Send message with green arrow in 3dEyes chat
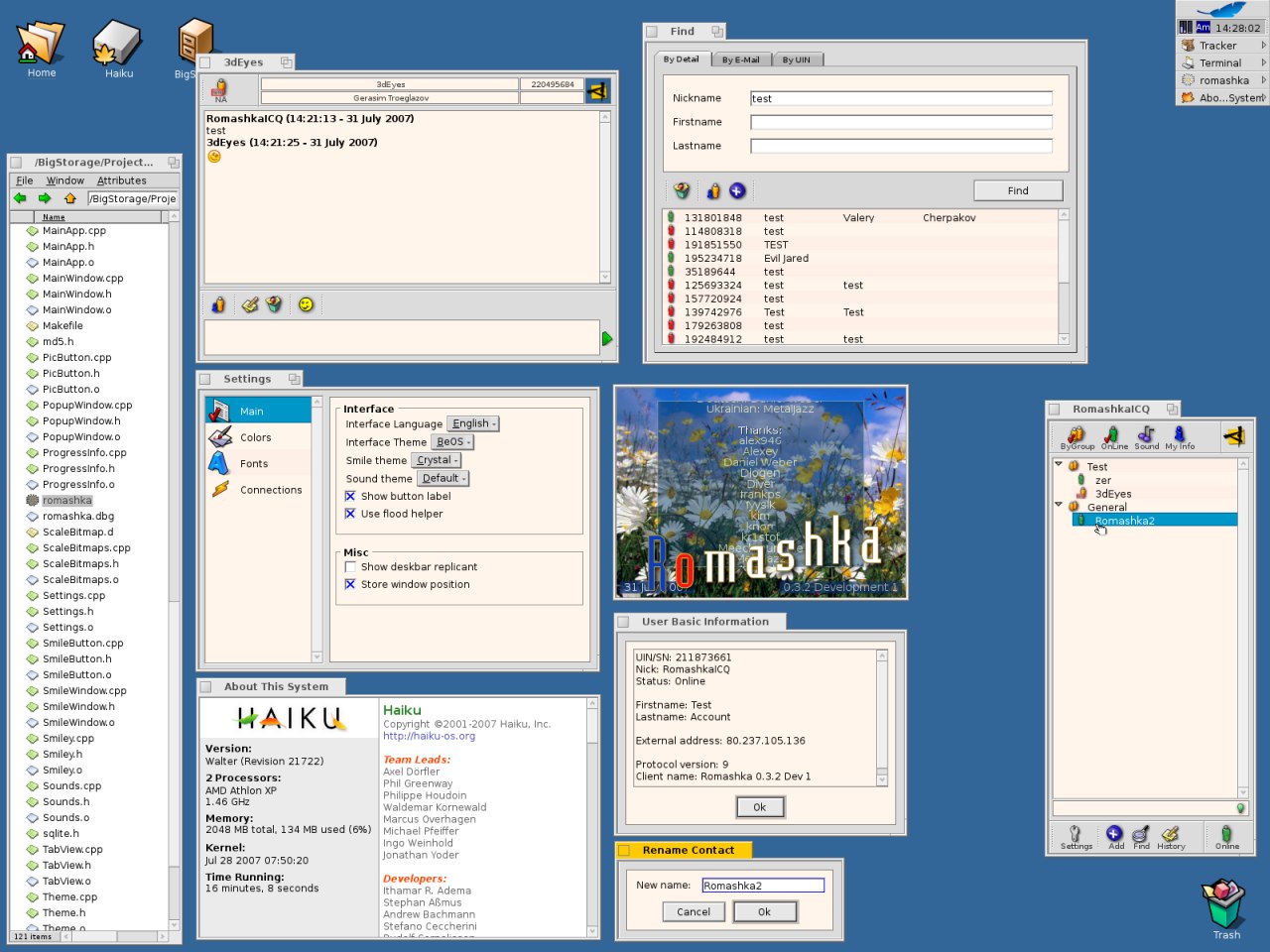Screen dimensions: 1270x952 (607, 338)
